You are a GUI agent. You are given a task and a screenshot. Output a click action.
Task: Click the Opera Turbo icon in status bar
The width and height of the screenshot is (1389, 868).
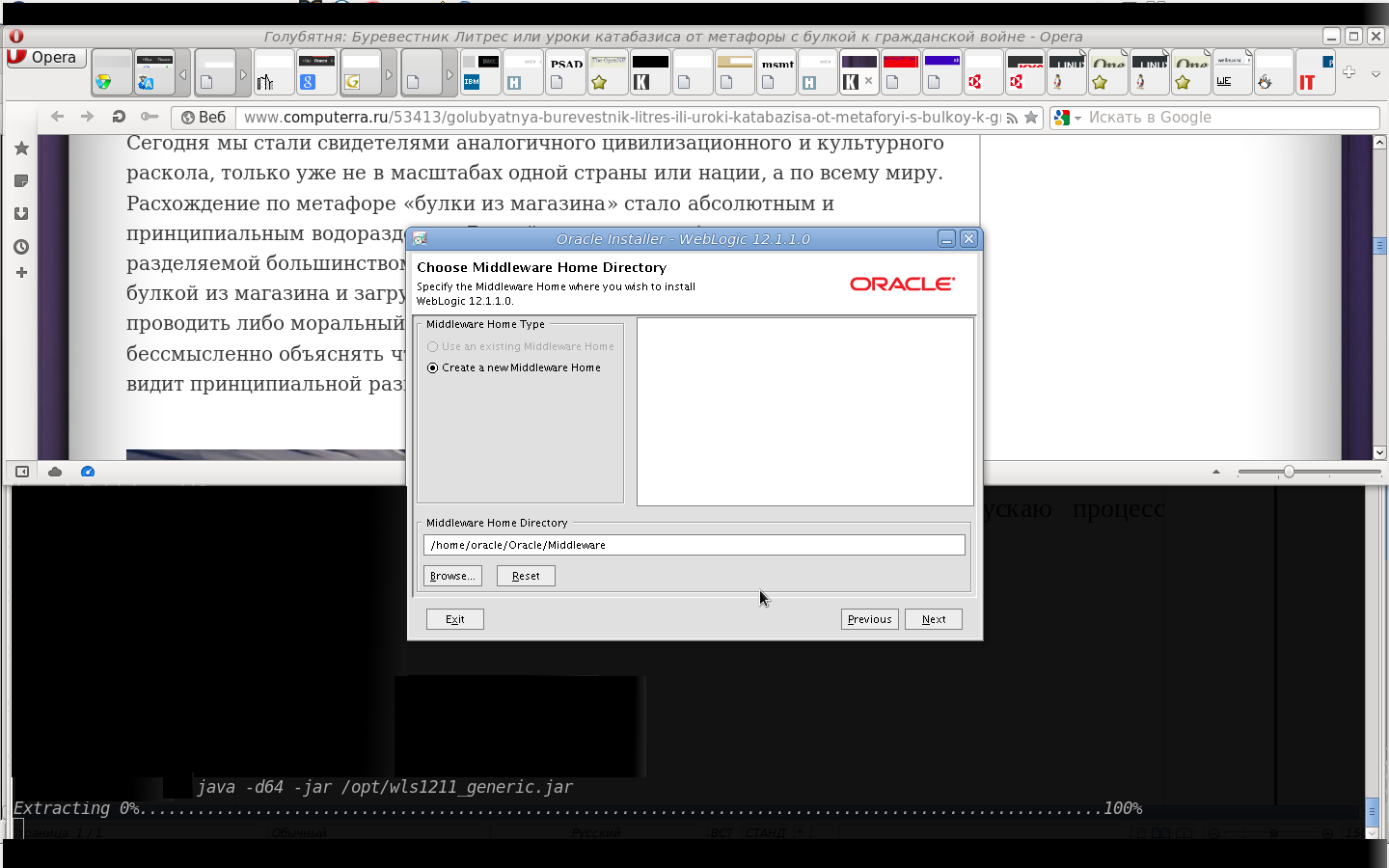click(88, 472)
